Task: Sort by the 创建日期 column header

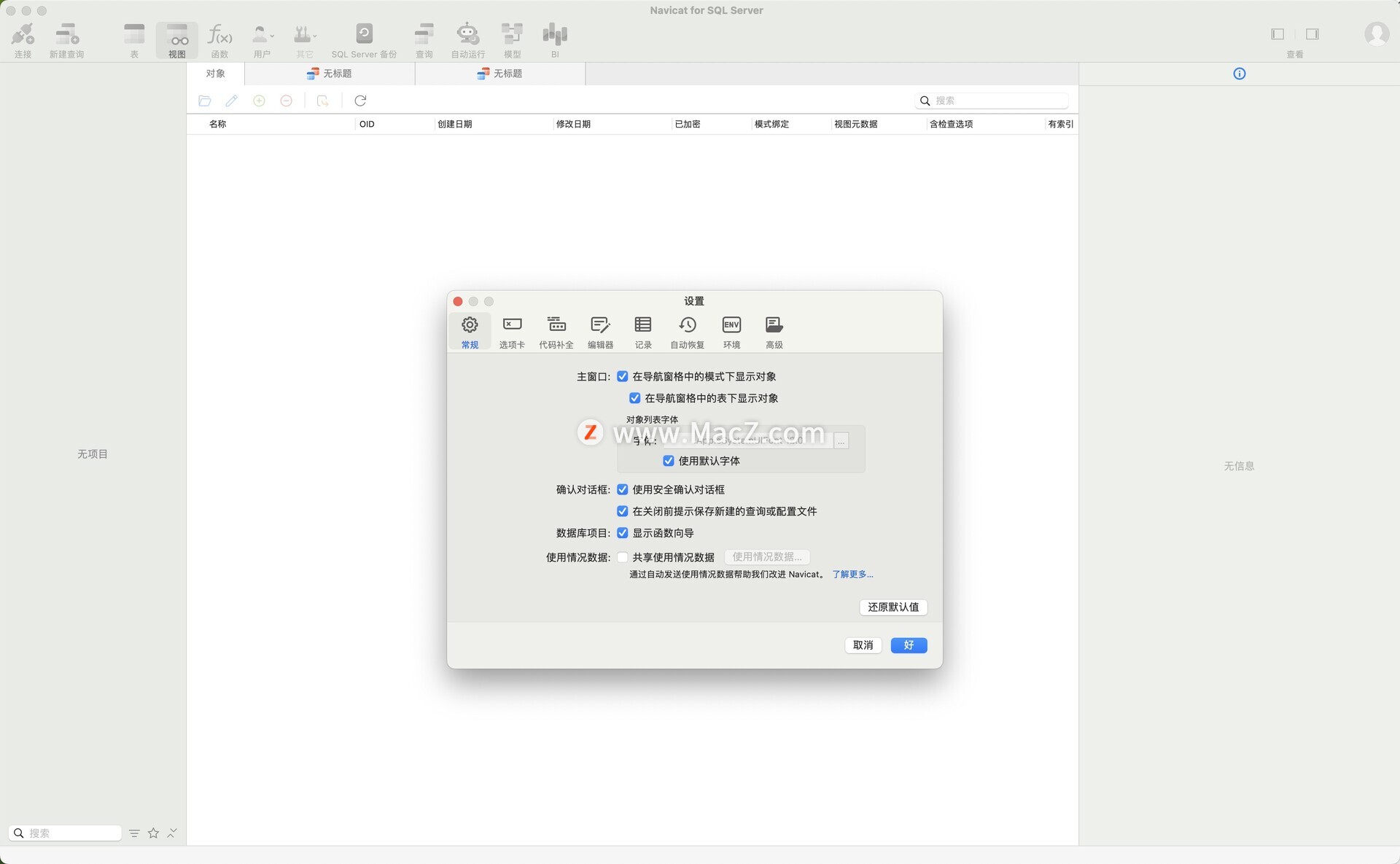Action: tap(493, 124)
